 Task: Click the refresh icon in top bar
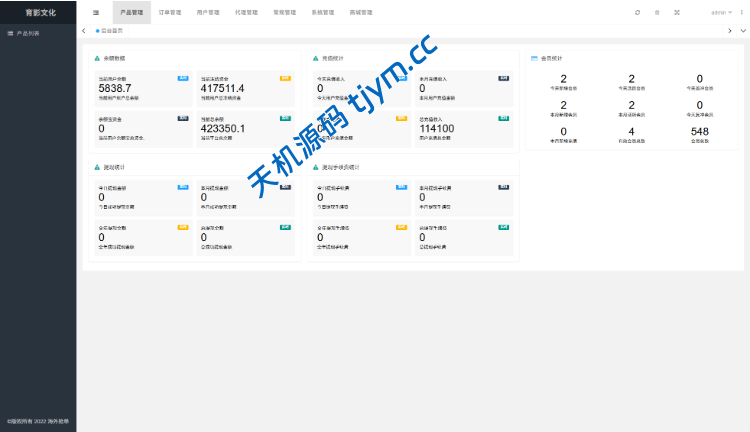click(x=637, y=13)
